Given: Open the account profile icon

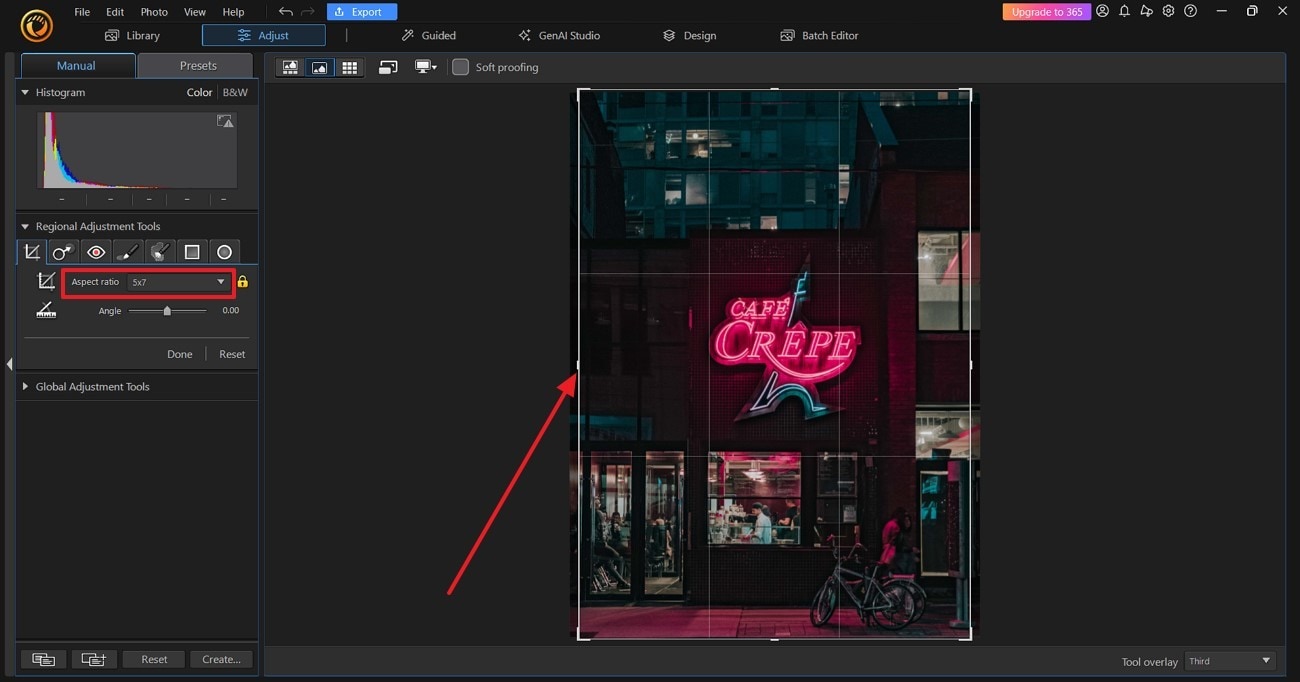Looking at the screenshot, I should point(1102,11).
